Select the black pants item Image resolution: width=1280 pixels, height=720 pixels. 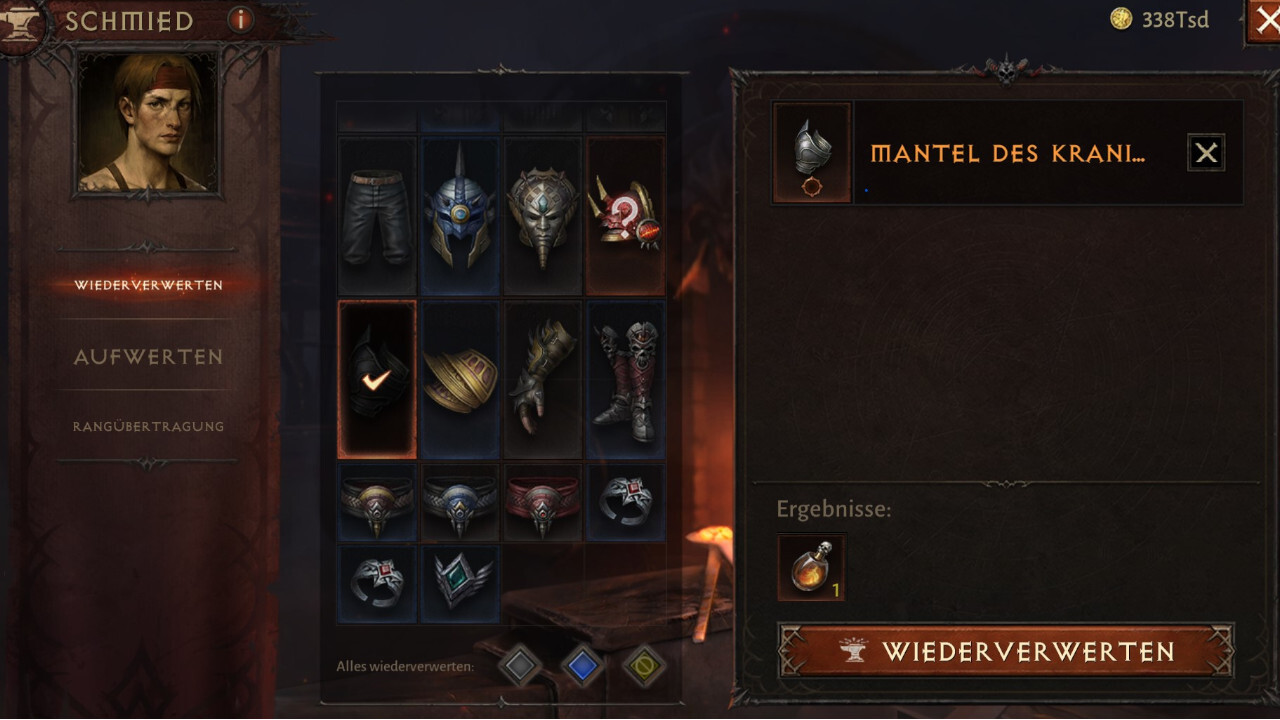click(377, 216)
